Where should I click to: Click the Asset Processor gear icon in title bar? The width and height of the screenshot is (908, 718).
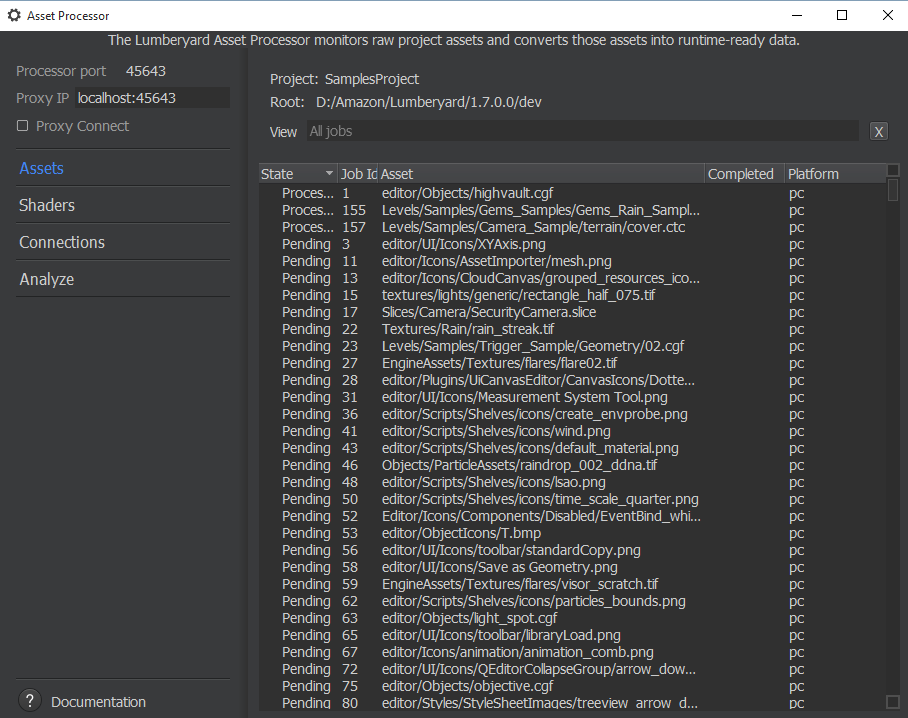(x=14, y=16)
